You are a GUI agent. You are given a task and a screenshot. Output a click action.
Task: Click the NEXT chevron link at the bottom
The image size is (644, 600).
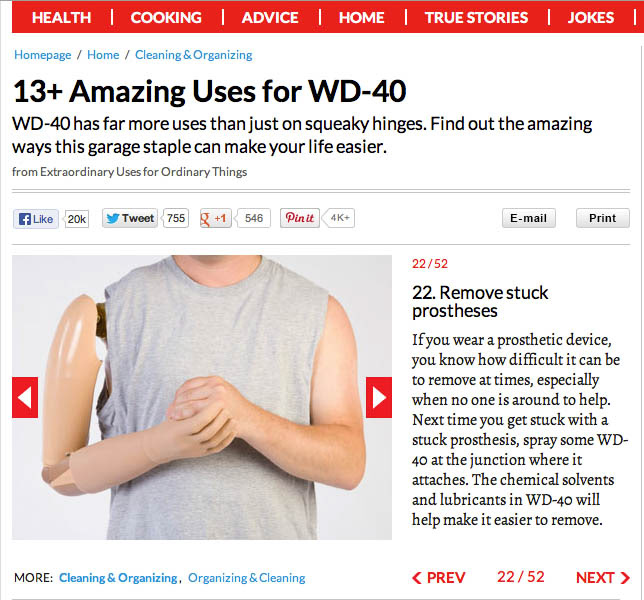(603, 578)
